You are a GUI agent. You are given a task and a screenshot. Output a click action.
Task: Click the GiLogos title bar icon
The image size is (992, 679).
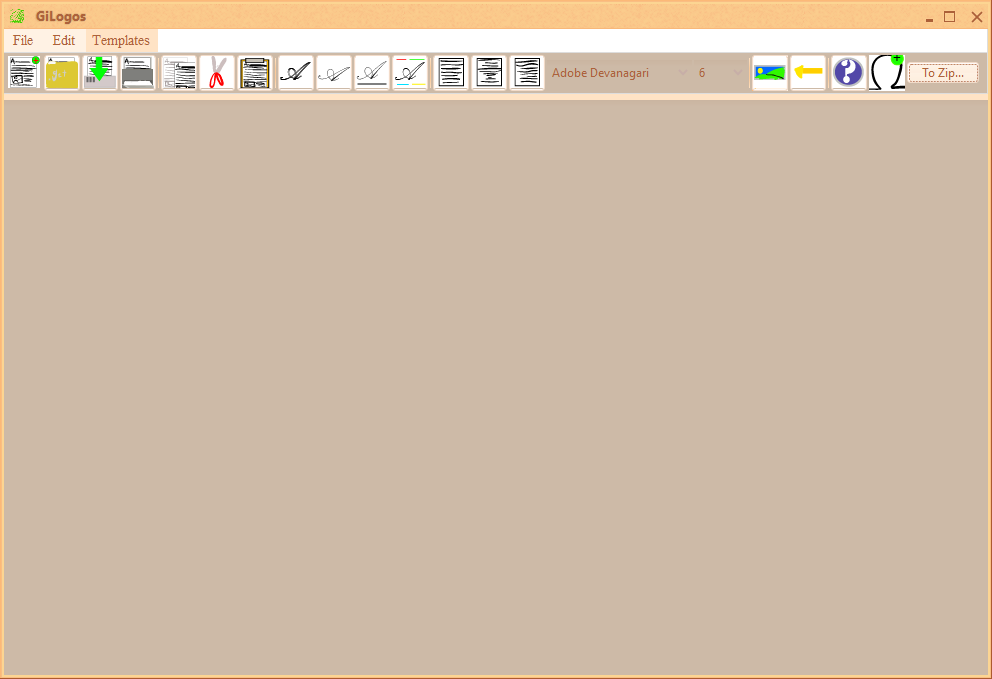[x=16, y=16]
